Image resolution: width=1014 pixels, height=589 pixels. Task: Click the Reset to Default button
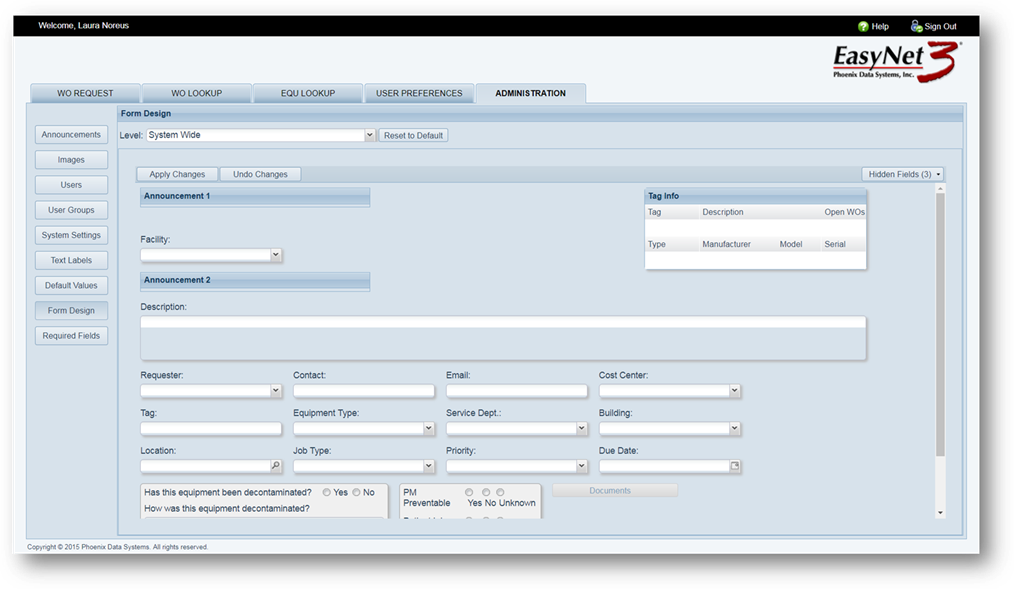[x=413, y=135]
